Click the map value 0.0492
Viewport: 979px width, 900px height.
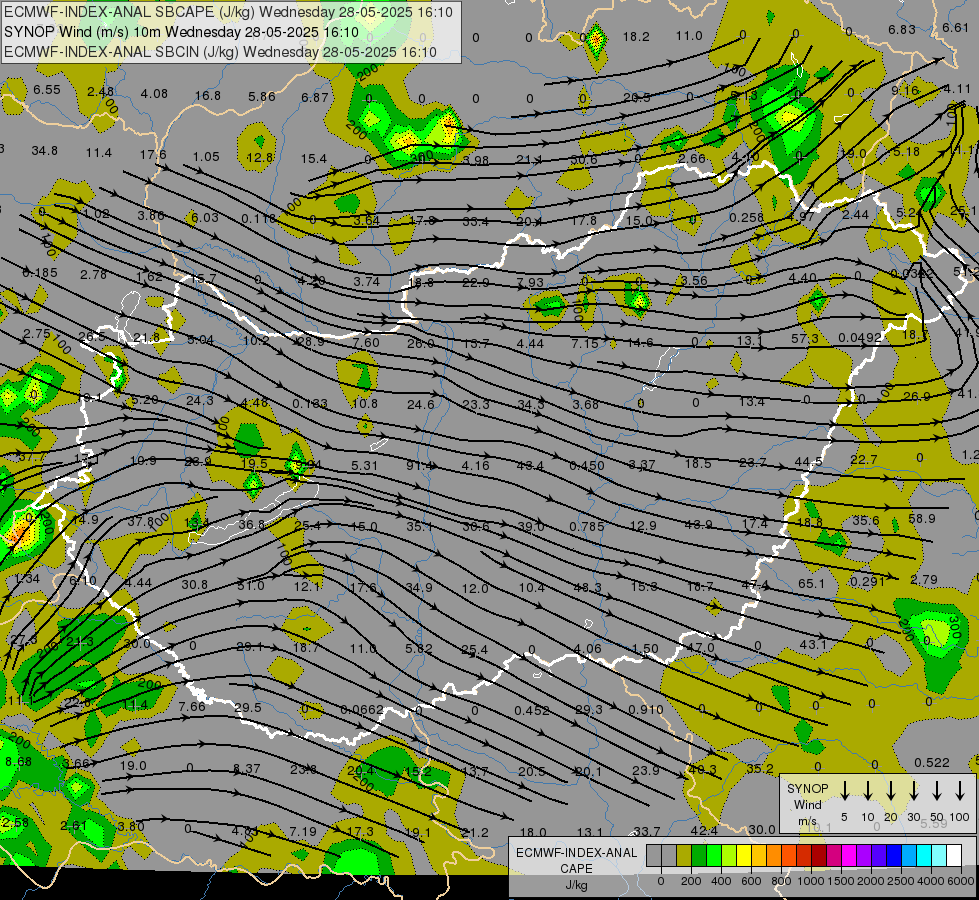(x=860, y=338)
